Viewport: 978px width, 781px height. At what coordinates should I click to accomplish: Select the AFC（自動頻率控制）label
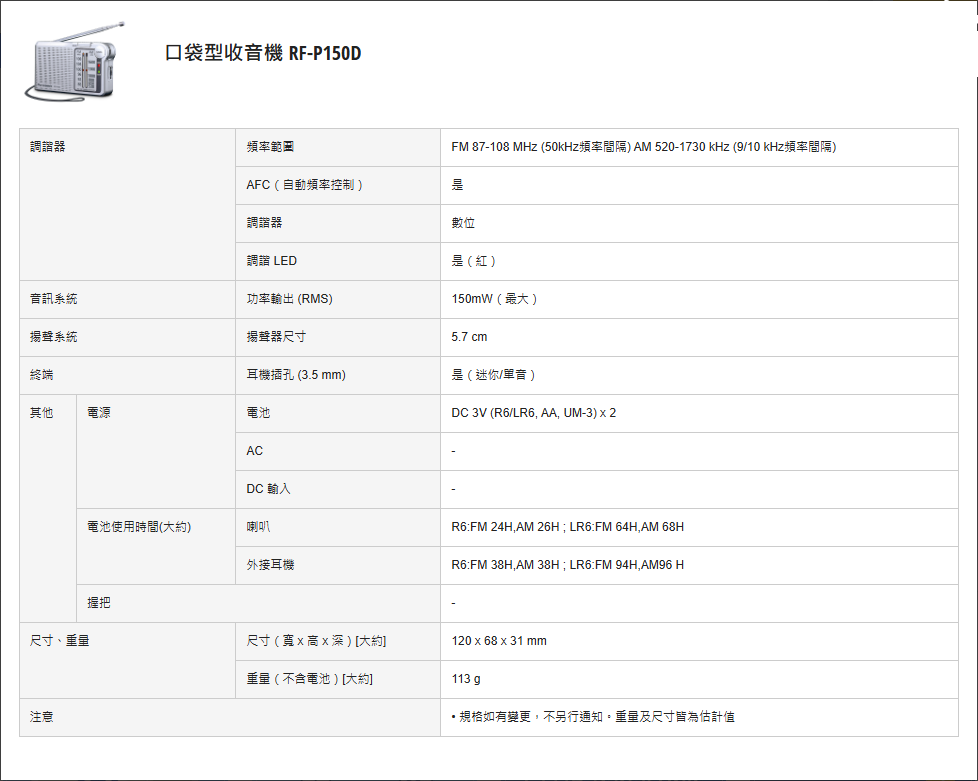tap(305, 185)
